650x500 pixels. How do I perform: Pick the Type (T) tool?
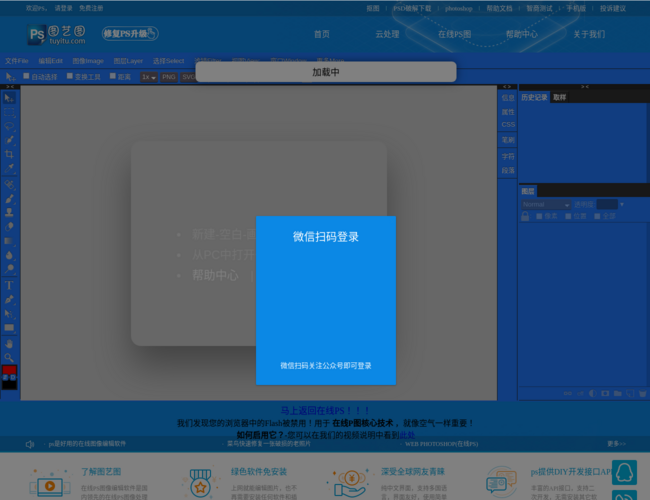(9, 285)
